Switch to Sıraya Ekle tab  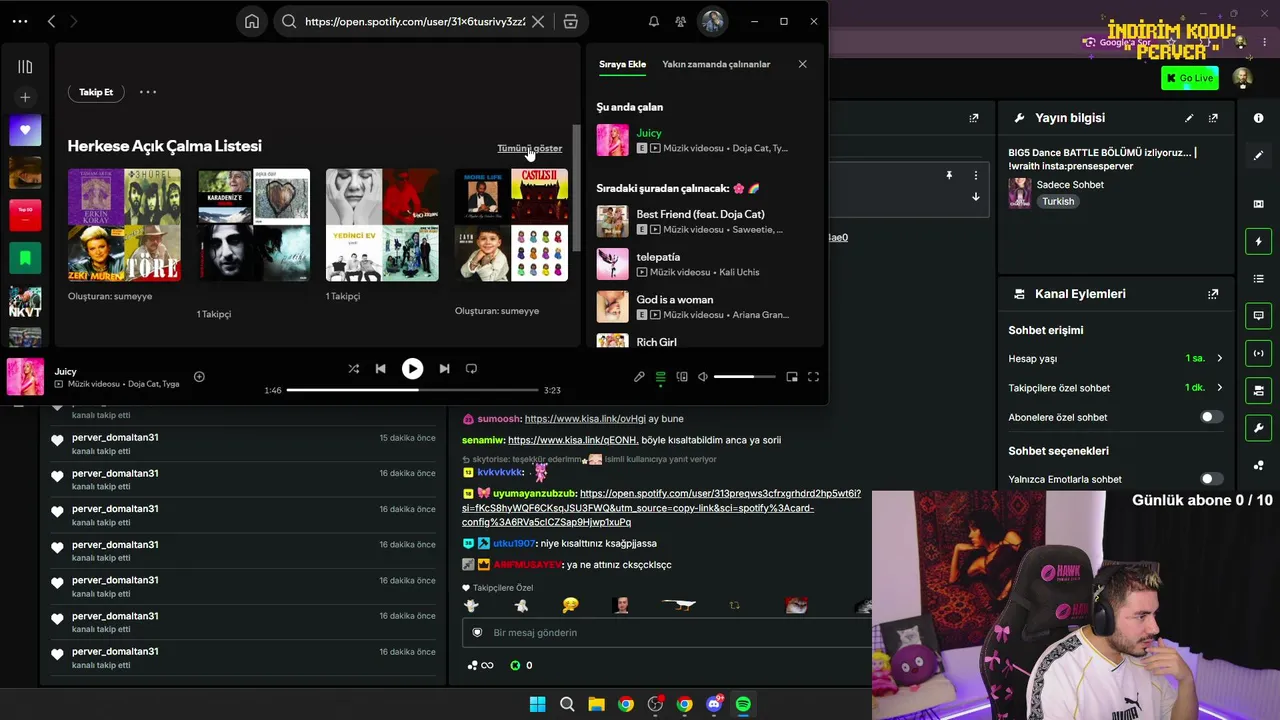coord(622,64)
